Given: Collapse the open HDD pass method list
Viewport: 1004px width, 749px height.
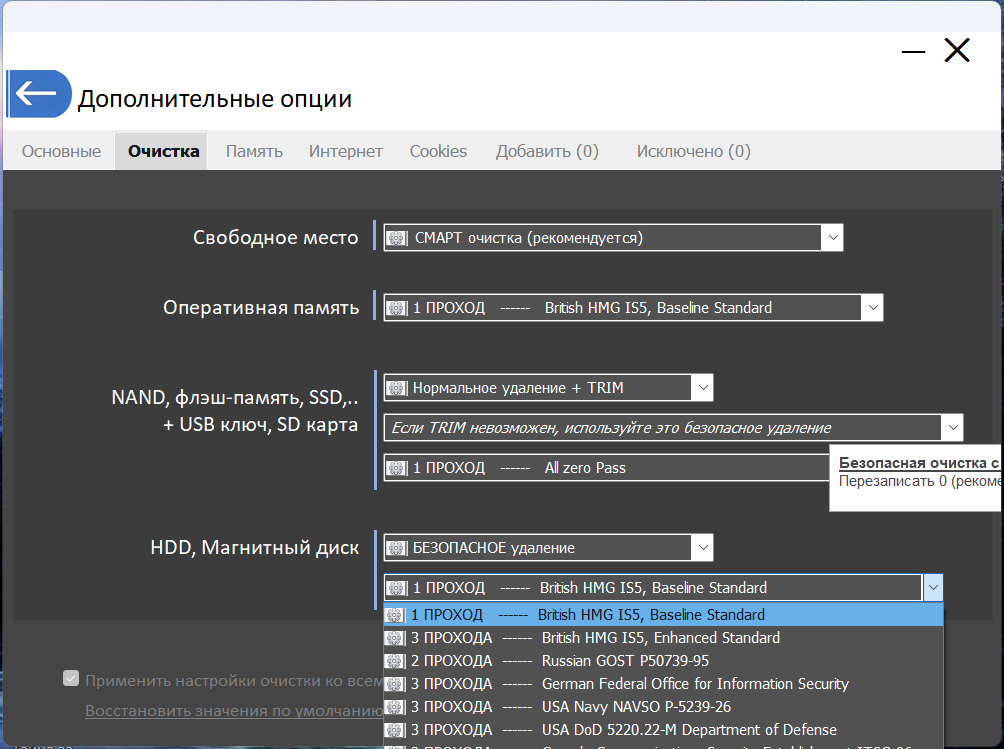Looking at the screenshot, I should click(x=932, y=587).
